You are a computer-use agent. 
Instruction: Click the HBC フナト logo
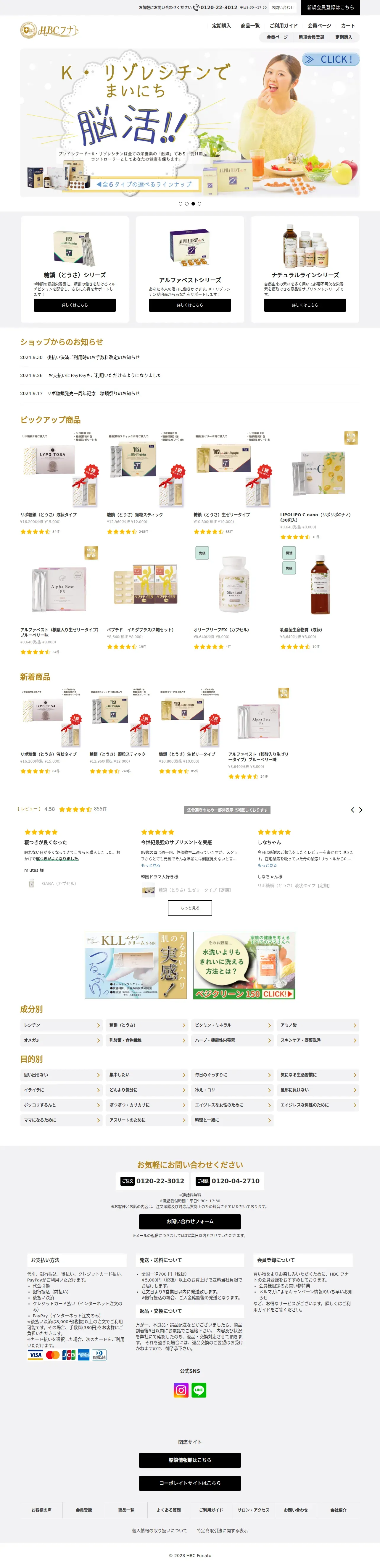[x=49, y=30]
